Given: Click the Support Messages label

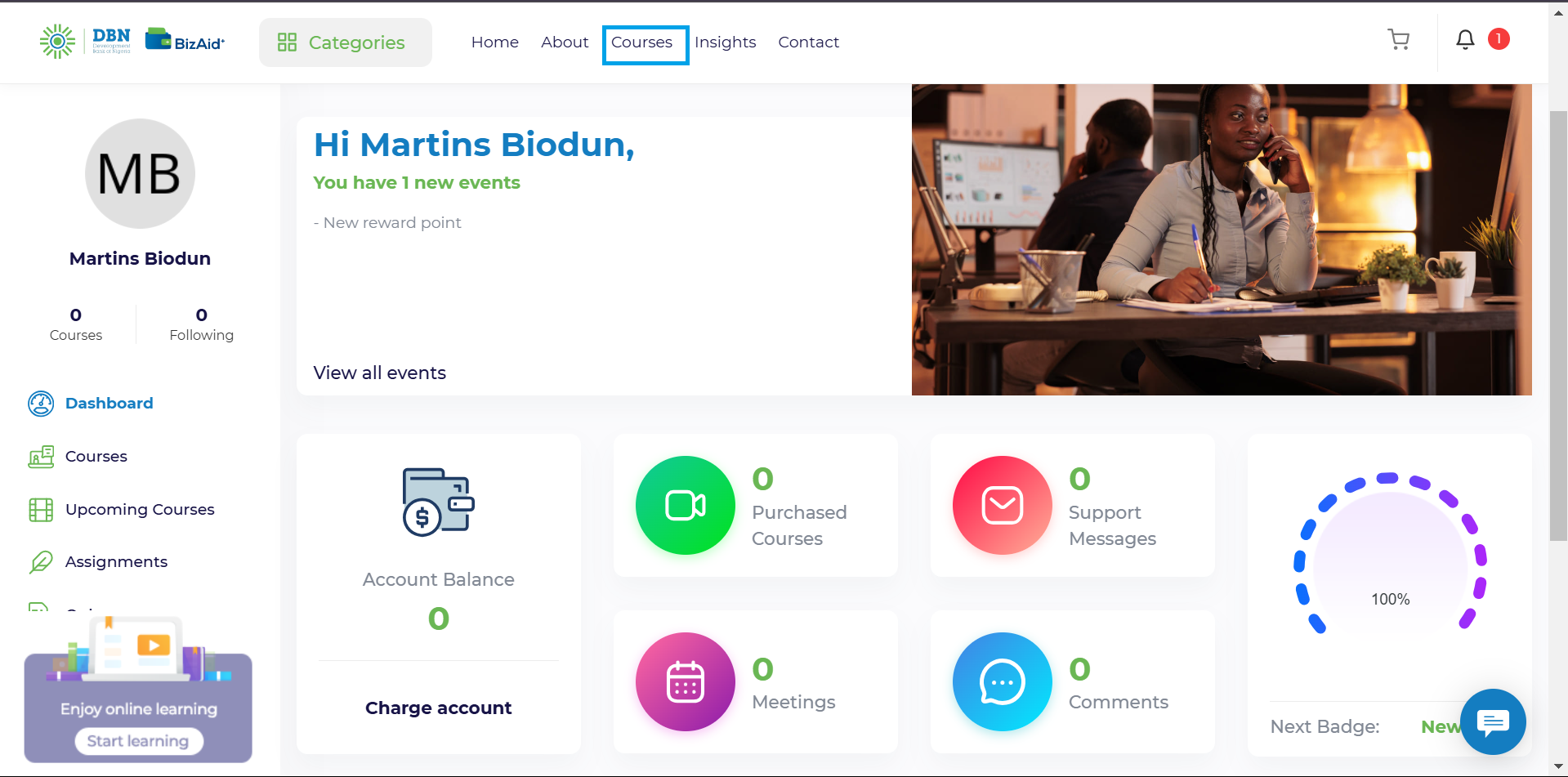Looking at the screenshot, I should [1112, 525].
